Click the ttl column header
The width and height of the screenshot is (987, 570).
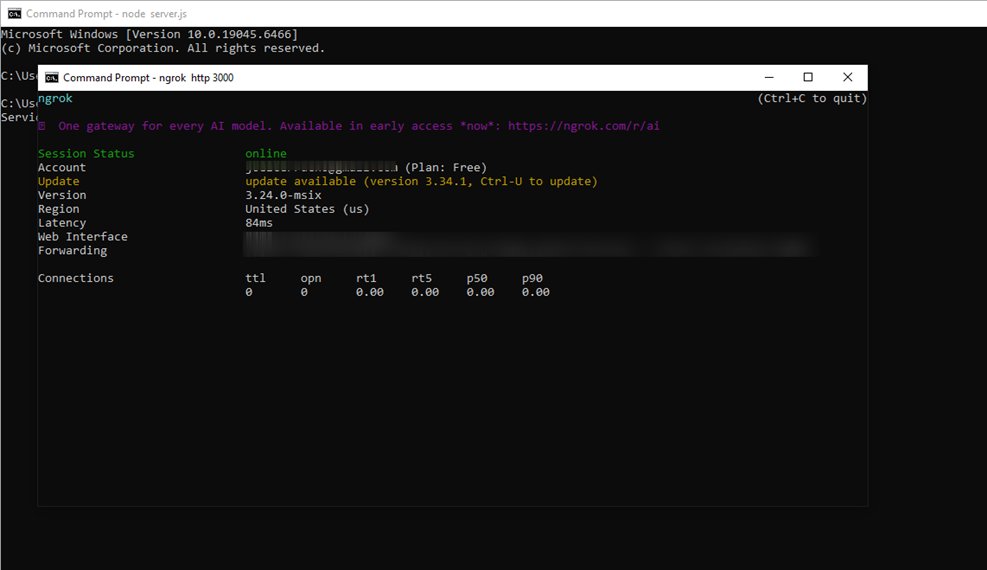tap(256, 278)
